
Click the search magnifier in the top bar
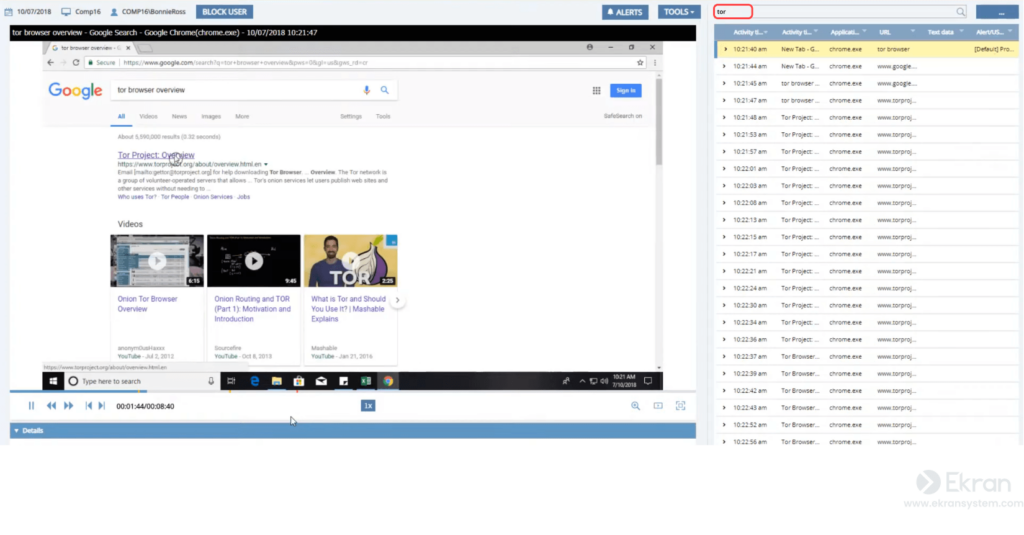point(960,12)
